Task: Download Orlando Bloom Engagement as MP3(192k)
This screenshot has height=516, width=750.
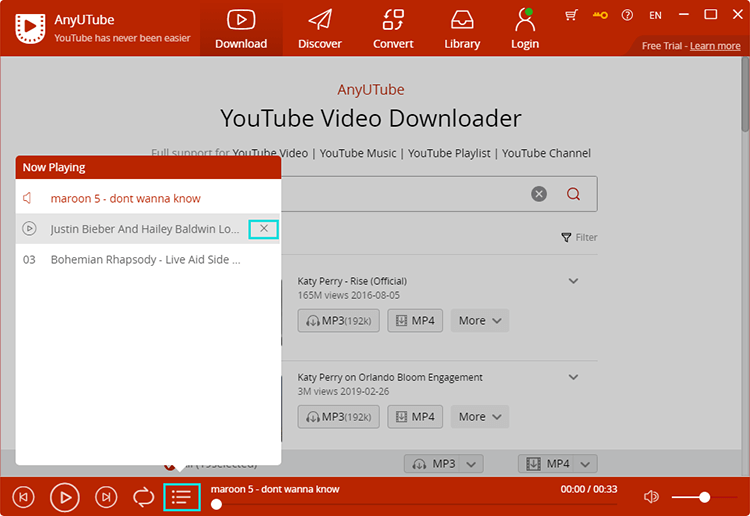Action: pyautogui.click(x=339, y=417)
